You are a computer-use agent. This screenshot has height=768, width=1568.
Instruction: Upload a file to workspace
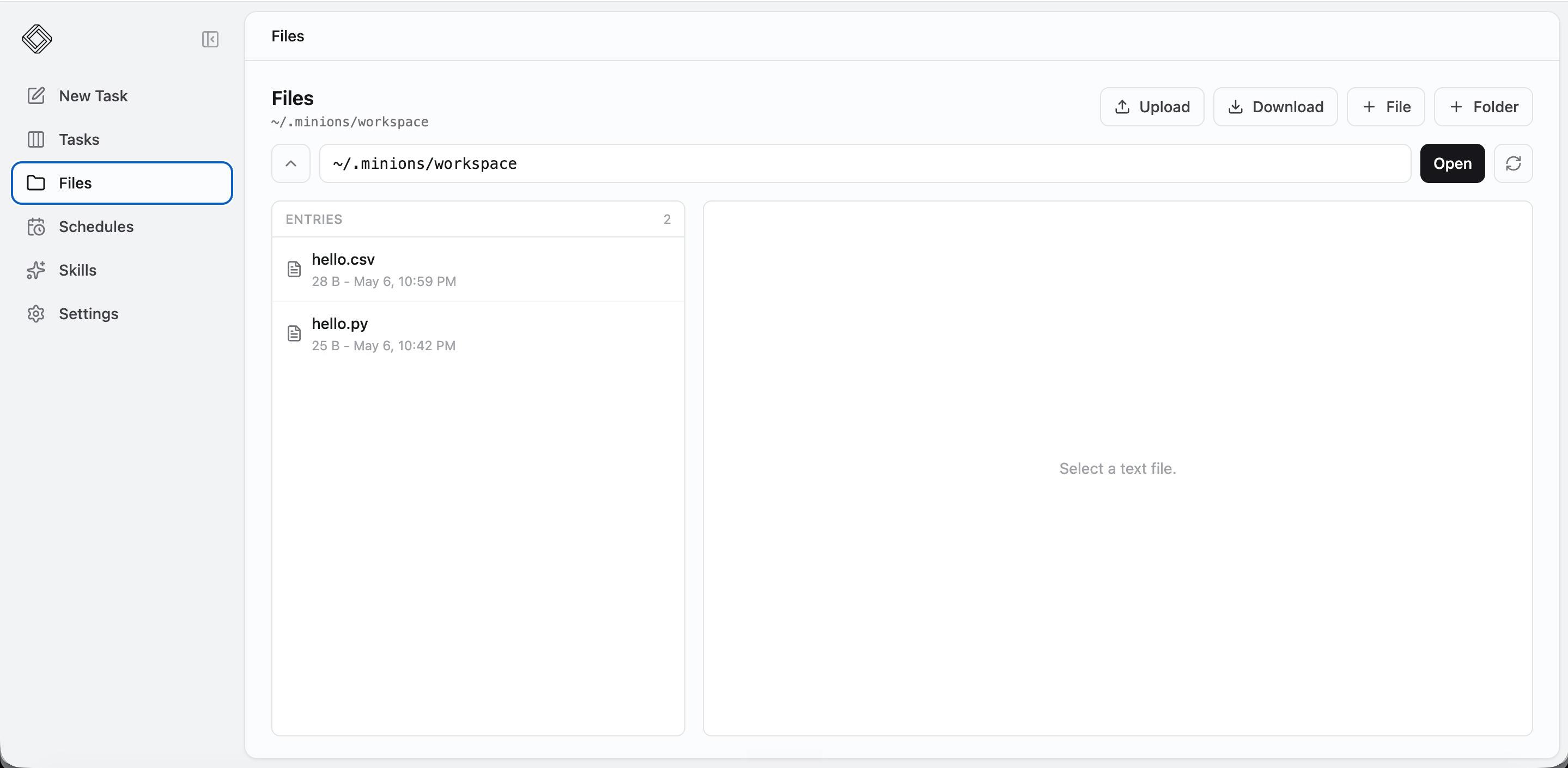click(1152, 107)
